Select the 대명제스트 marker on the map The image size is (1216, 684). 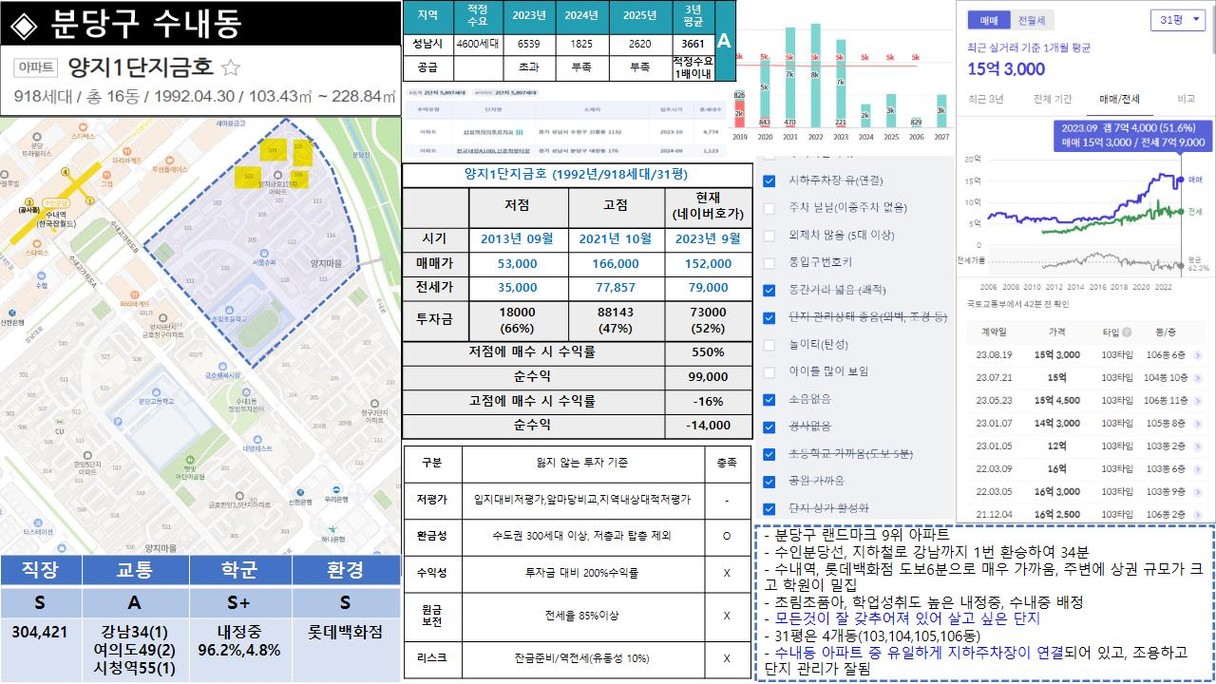tap(257, 439)
